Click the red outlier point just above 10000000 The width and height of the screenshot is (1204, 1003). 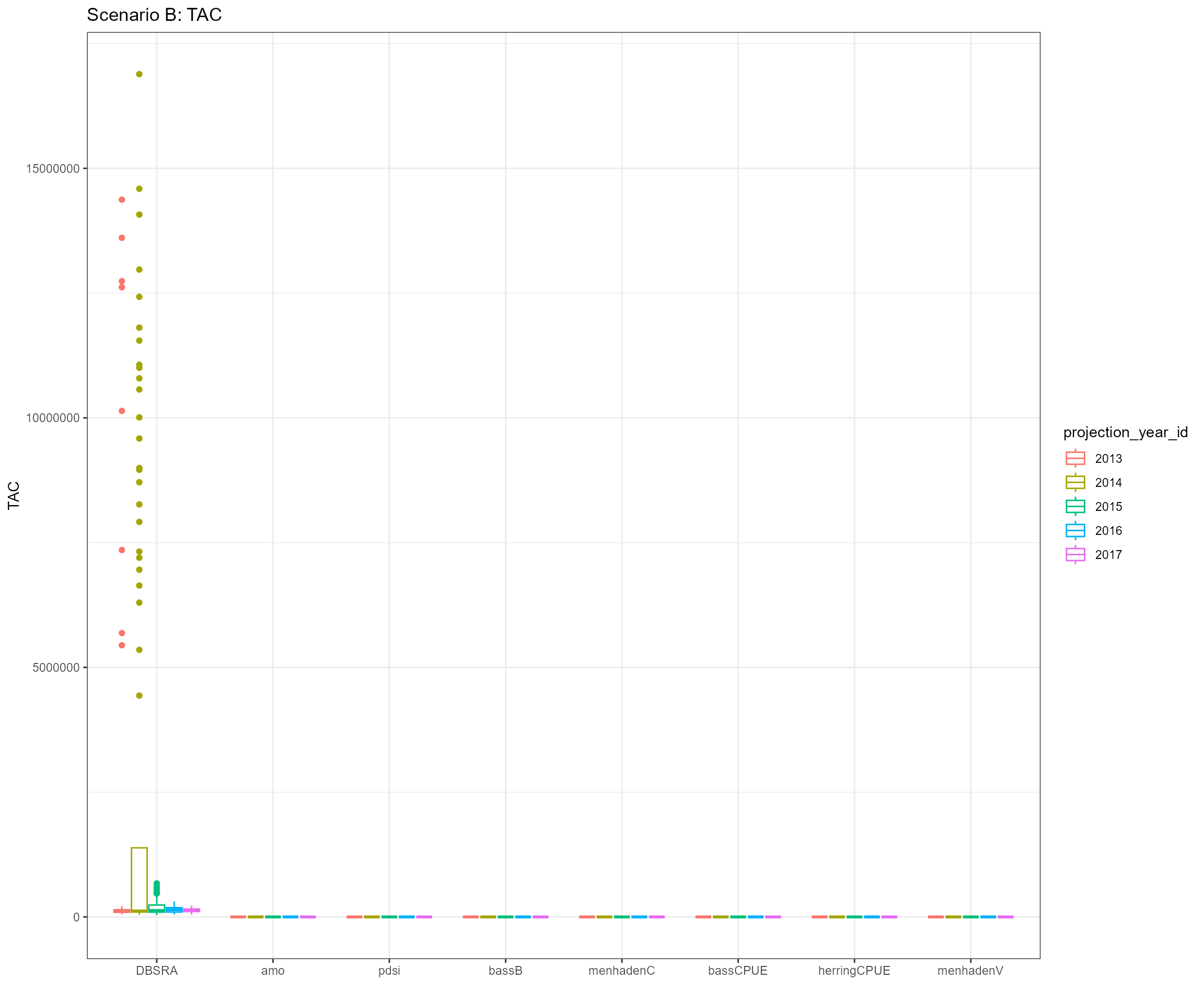pos(122,411)
